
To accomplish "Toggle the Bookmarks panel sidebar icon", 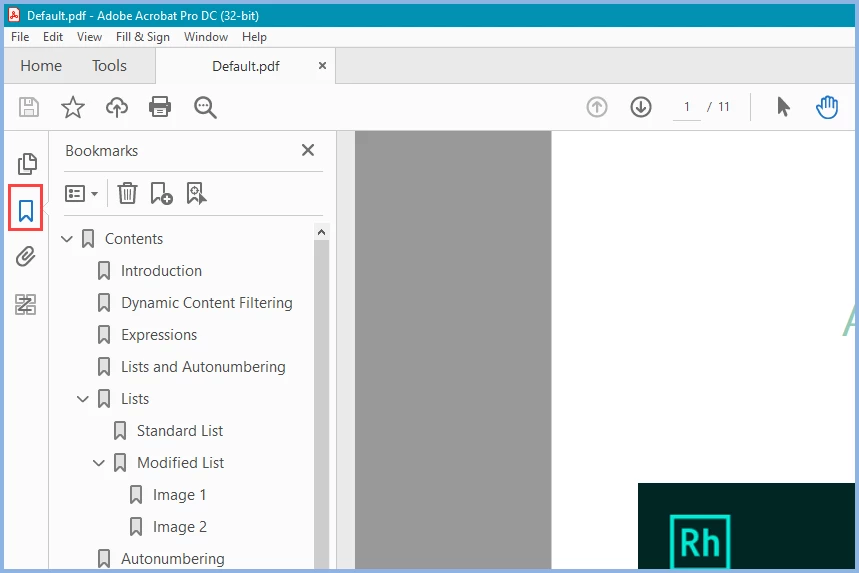I will coord(26,210).
